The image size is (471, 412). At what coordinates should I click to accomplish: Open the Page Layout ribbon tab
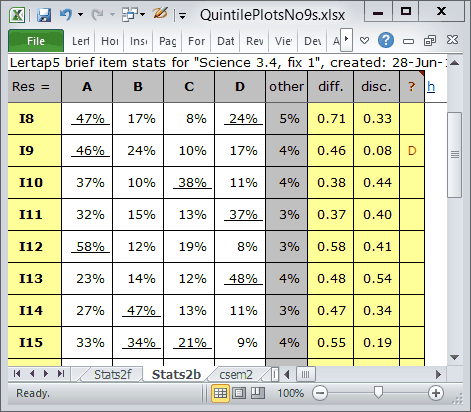tap(167, 41)
